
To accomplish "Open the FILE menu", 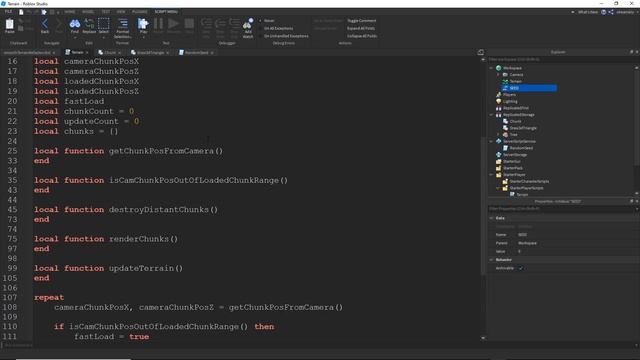I will [x=8, y=12].
